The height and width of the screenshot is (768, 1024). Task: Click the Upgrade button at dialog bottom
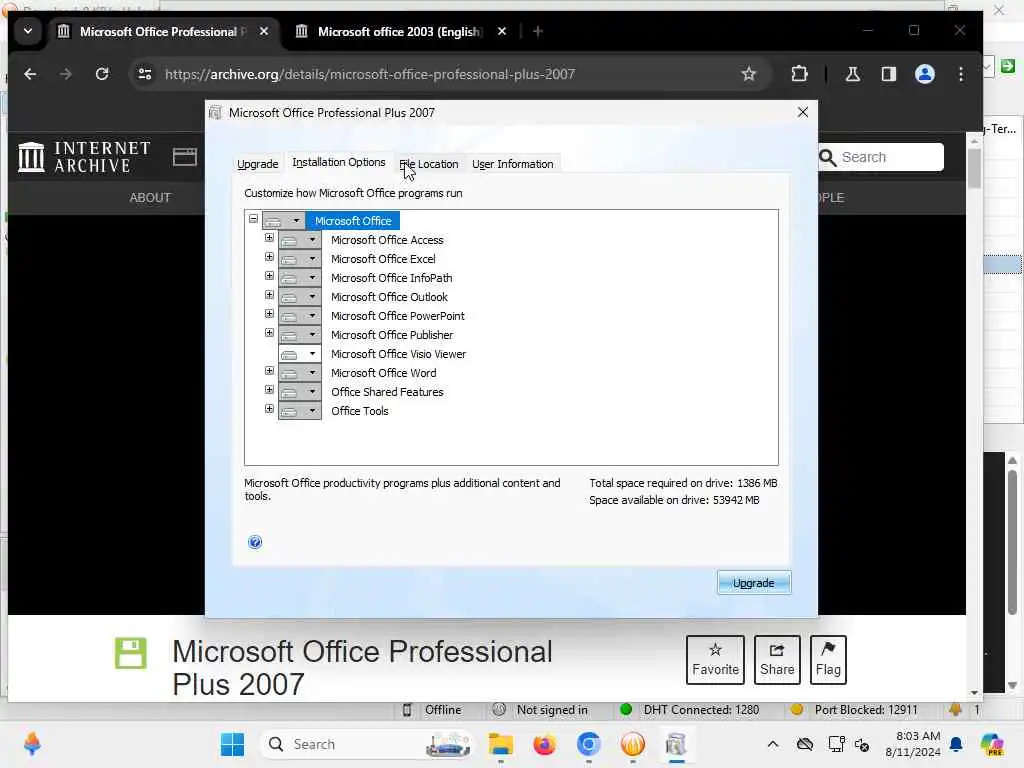754,583
